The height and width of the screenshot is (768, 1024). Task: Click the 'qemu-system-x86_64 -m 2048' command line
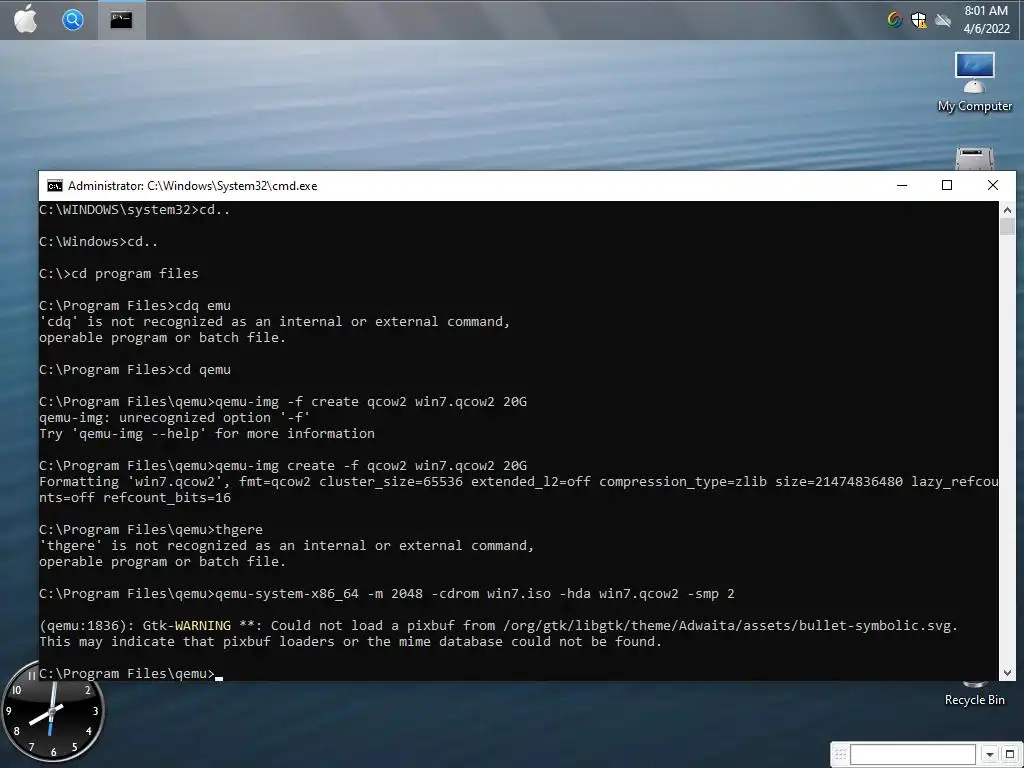coord(387,594)
